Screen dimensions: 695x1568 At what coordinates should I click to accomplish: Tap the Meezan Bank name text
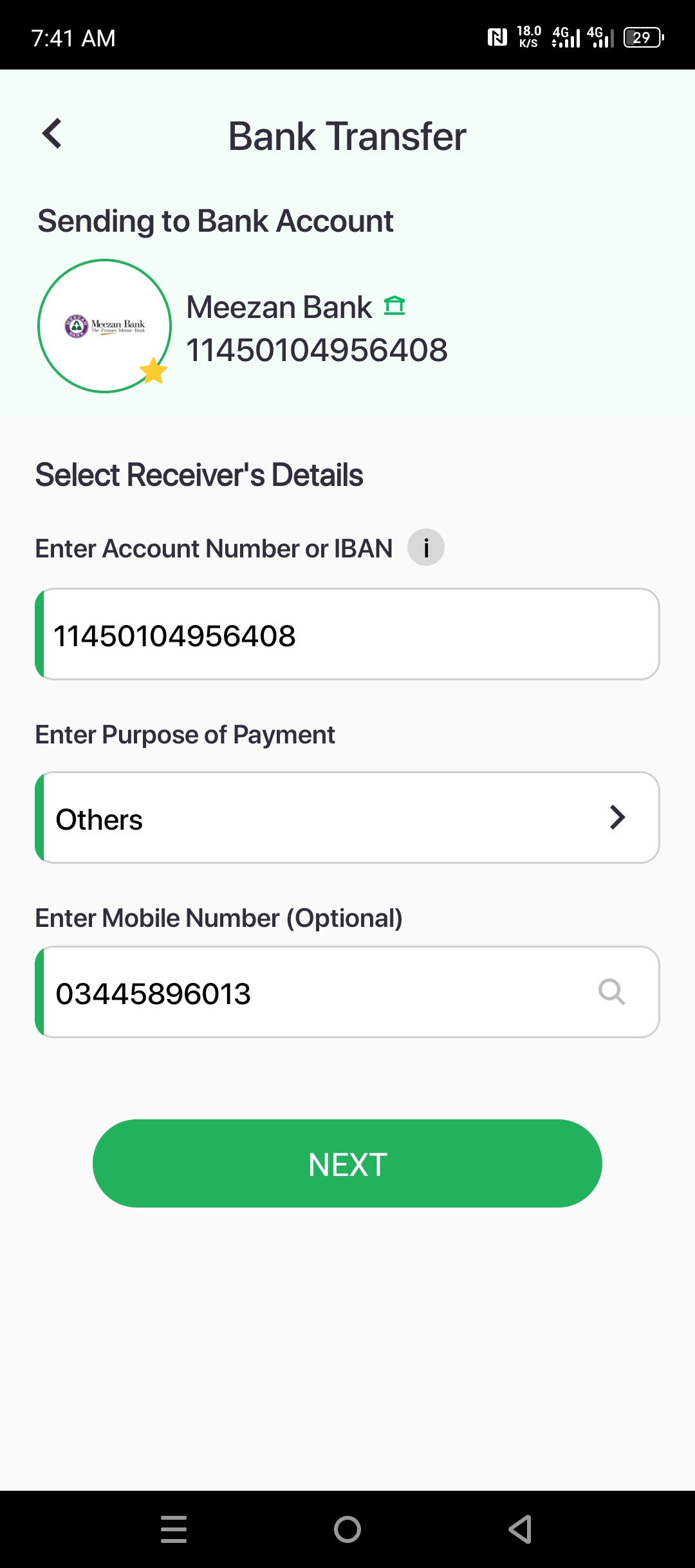coord(279,307)
